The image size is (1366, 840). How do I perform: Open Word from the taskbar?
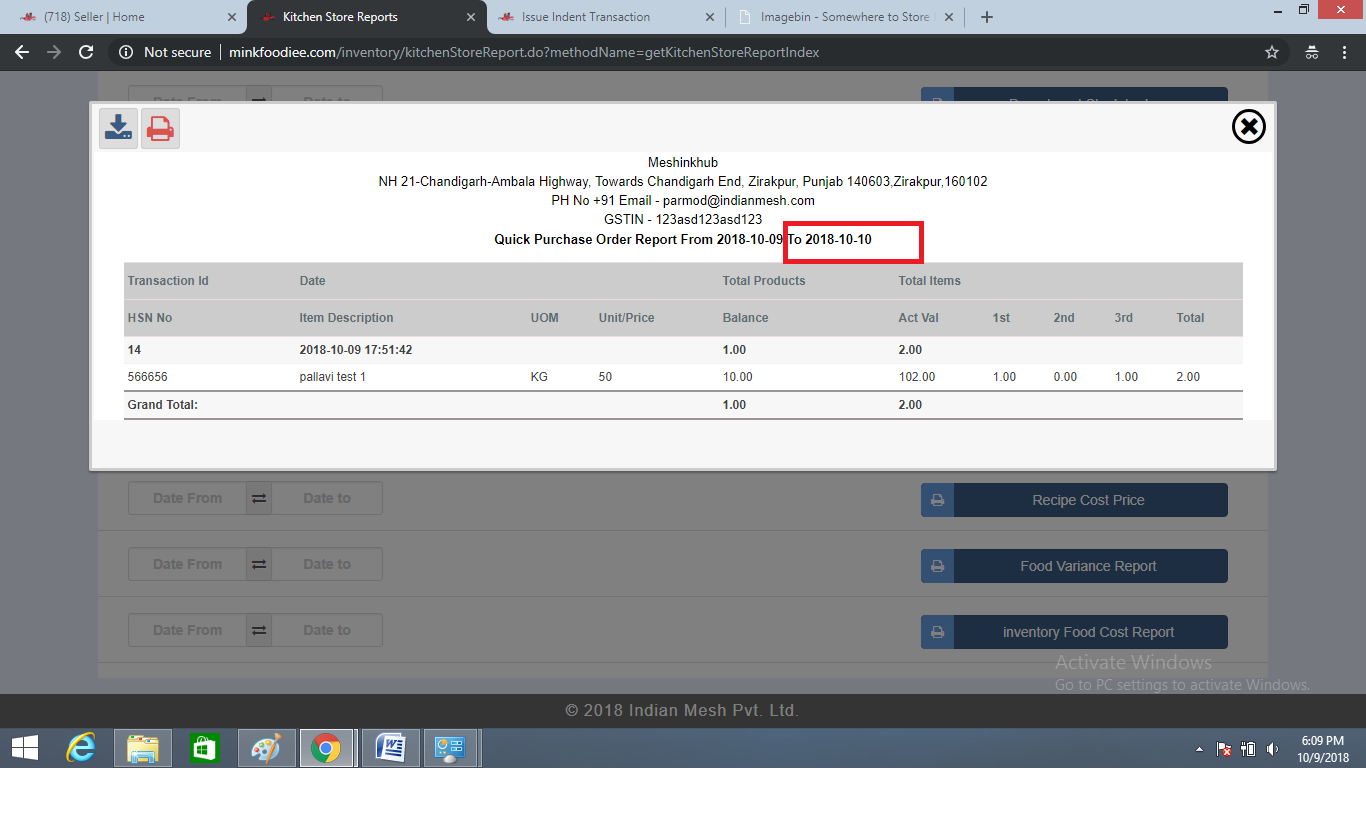pyautogui.click(x=390, y=748)
